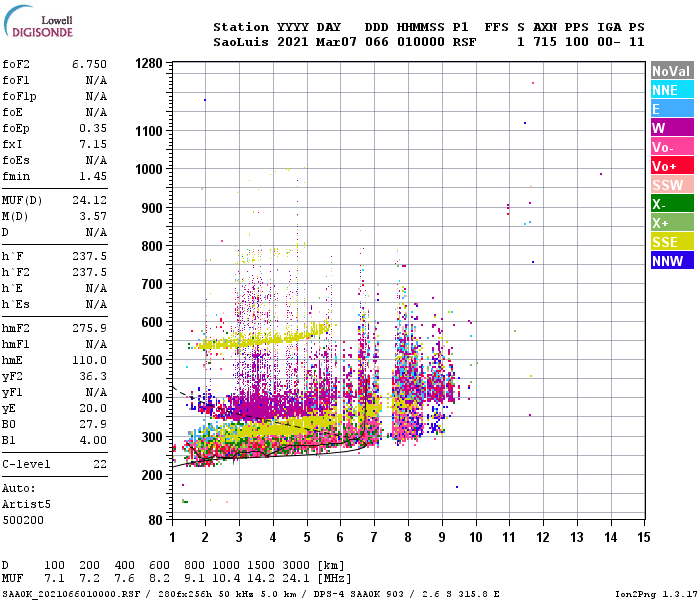Click the Lowell Digisonde logo

[x=38, y=22]
